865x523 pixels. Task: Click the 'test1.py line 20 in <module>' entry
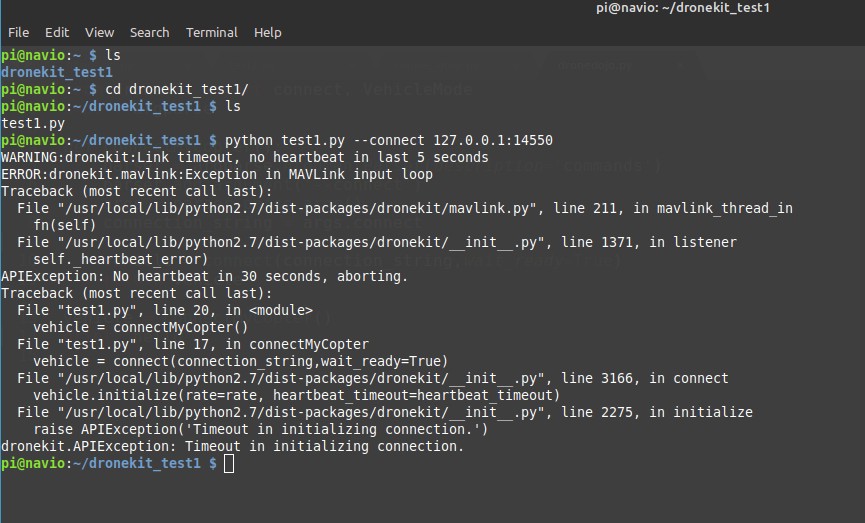165,310
